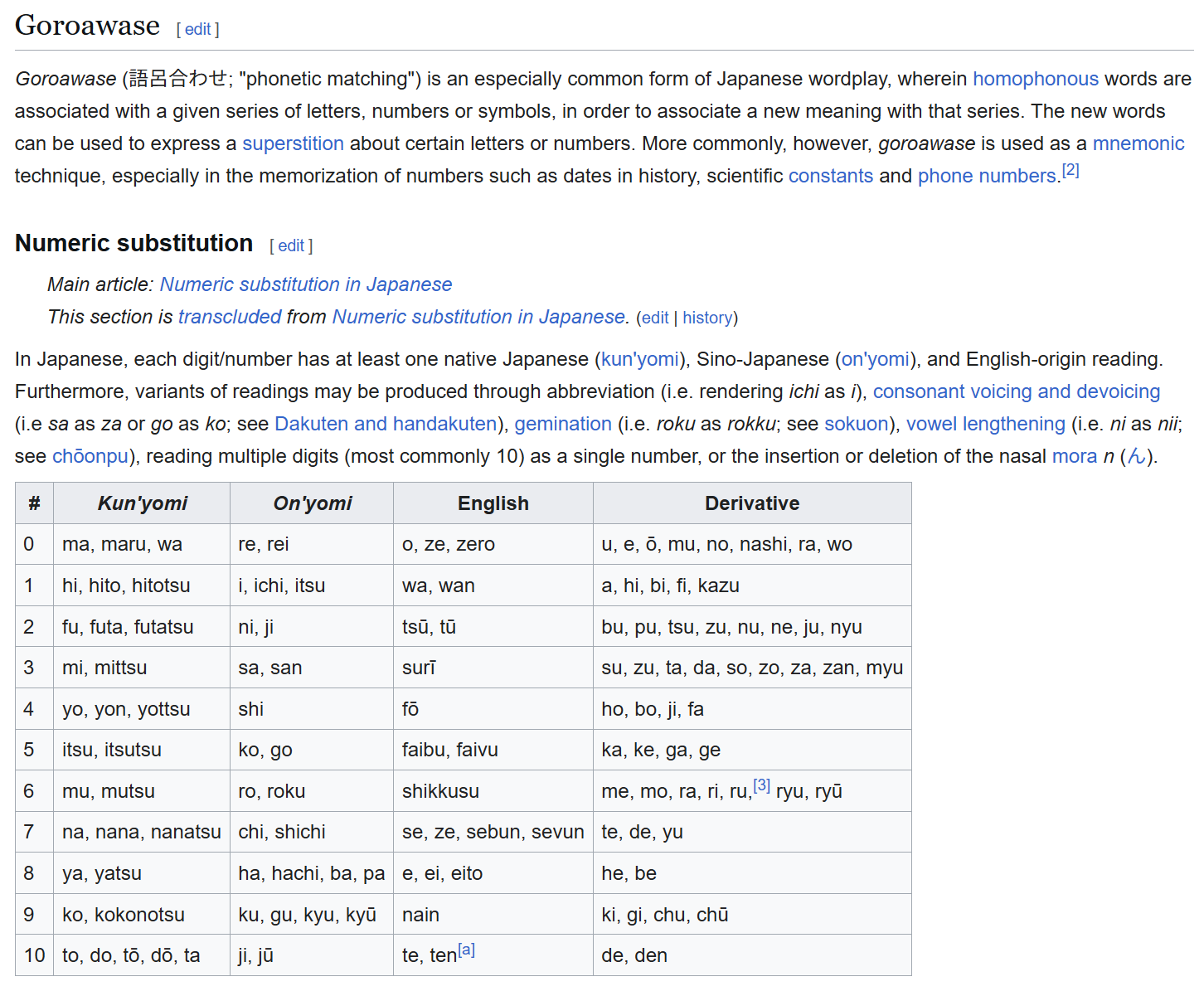This screenshot has width=1204, height=996.
Task: Select the cell 'yo, yon, yottsu'
Action: [142, 709]
